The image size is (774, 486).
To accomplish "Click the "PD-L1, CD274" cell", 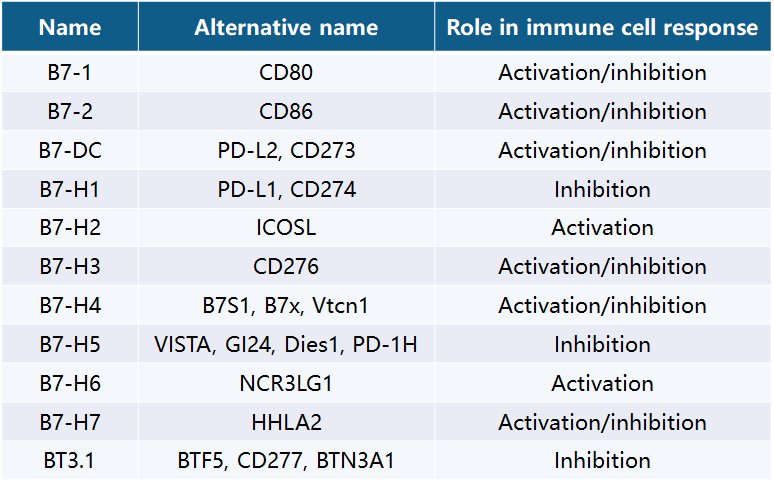I will 285,189.
